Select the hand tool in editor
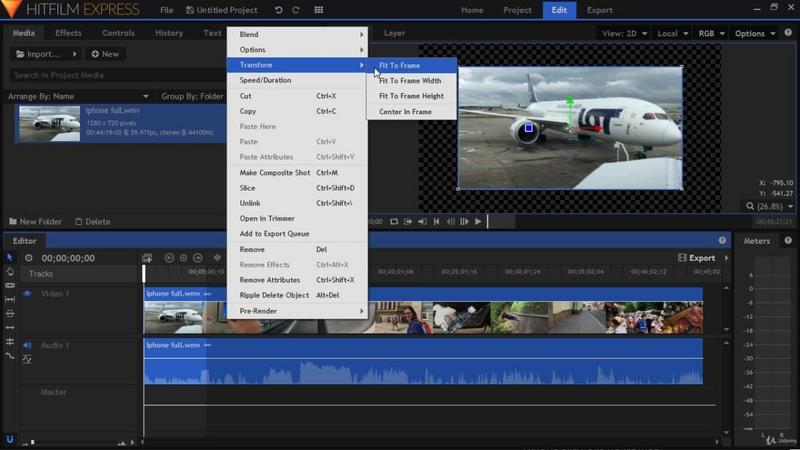 coord(10,271)
